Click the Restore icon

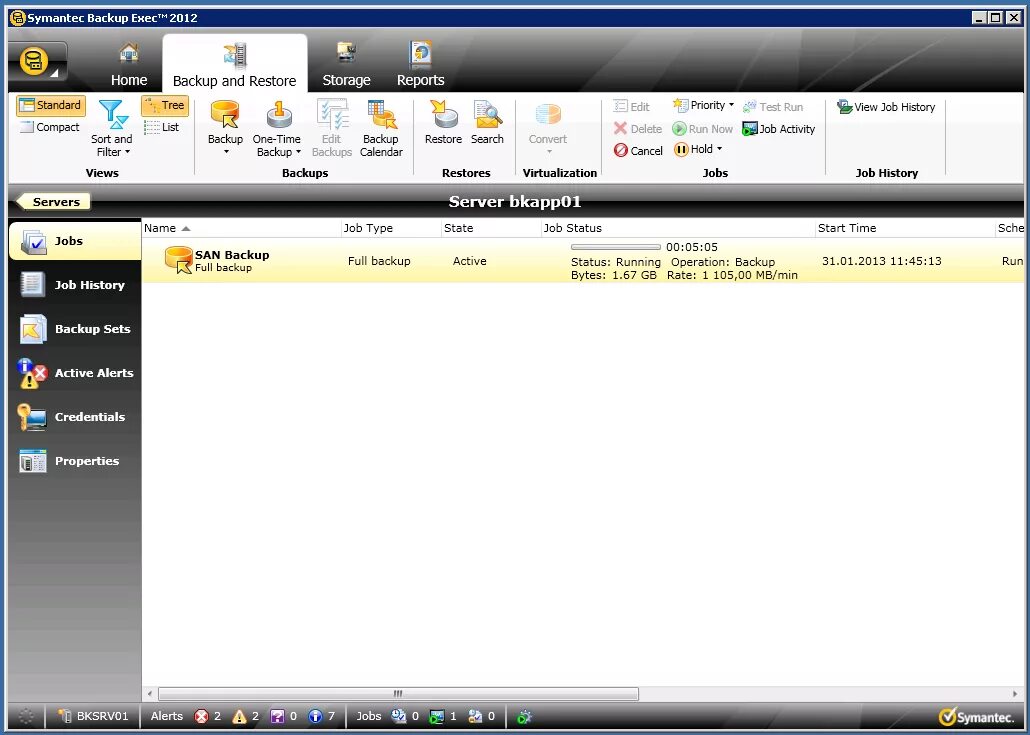click(443, 114)
